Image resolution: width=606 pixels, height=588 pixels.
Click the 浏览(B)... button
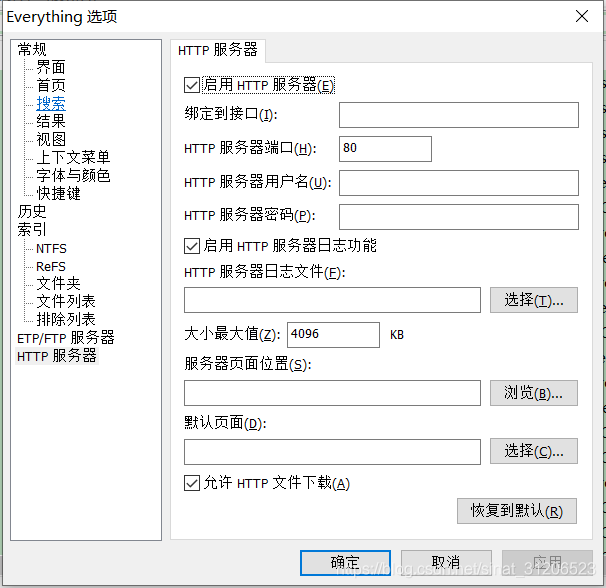[534, 393]
